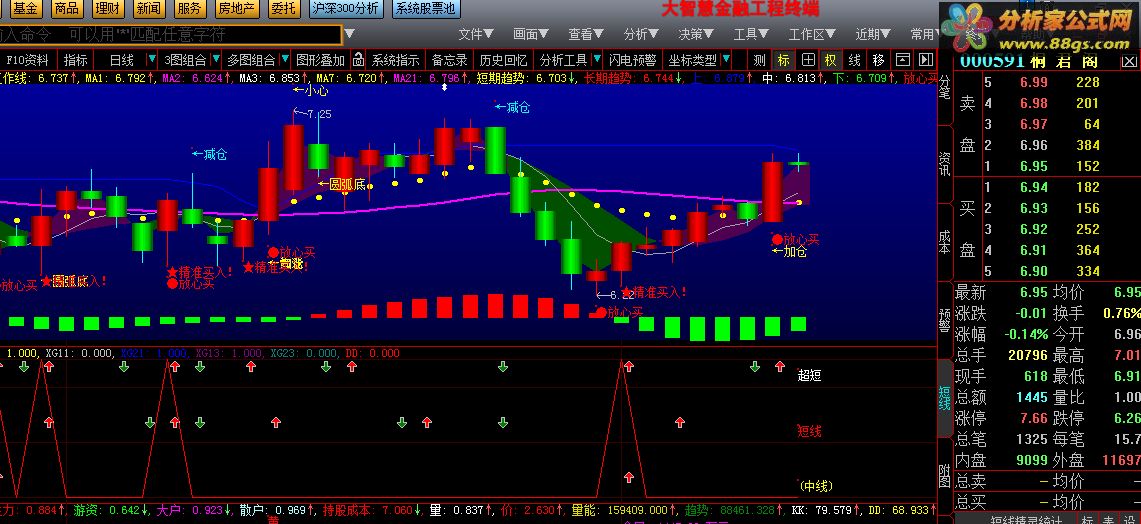The width and height of the screenshot is (1141, 524).
Task: Click the 新闻 button
Action: point(148,9)
